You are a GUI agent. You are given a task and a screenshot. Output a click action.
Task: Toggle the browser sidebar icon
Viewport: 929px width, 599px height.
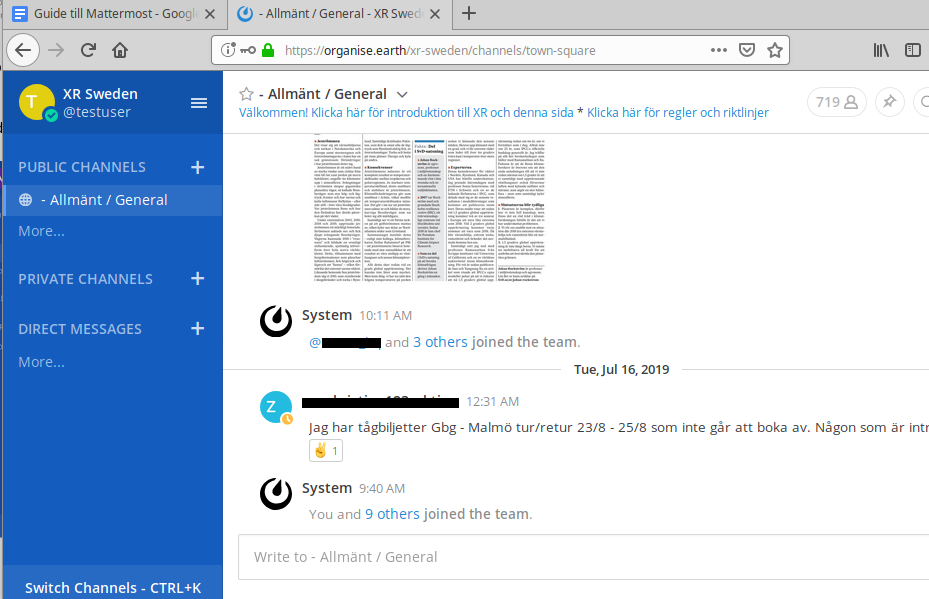click(x=913, y=50)
